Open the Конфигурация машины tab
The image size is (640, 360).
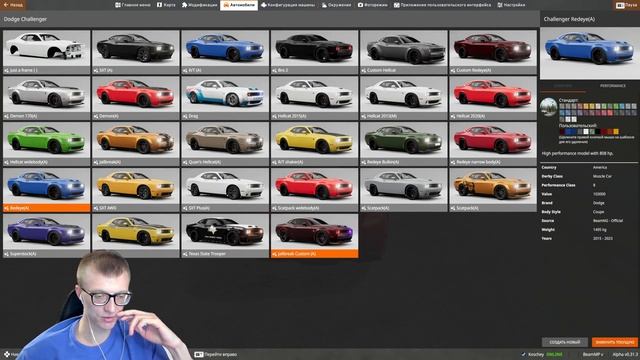coord(288,5)
